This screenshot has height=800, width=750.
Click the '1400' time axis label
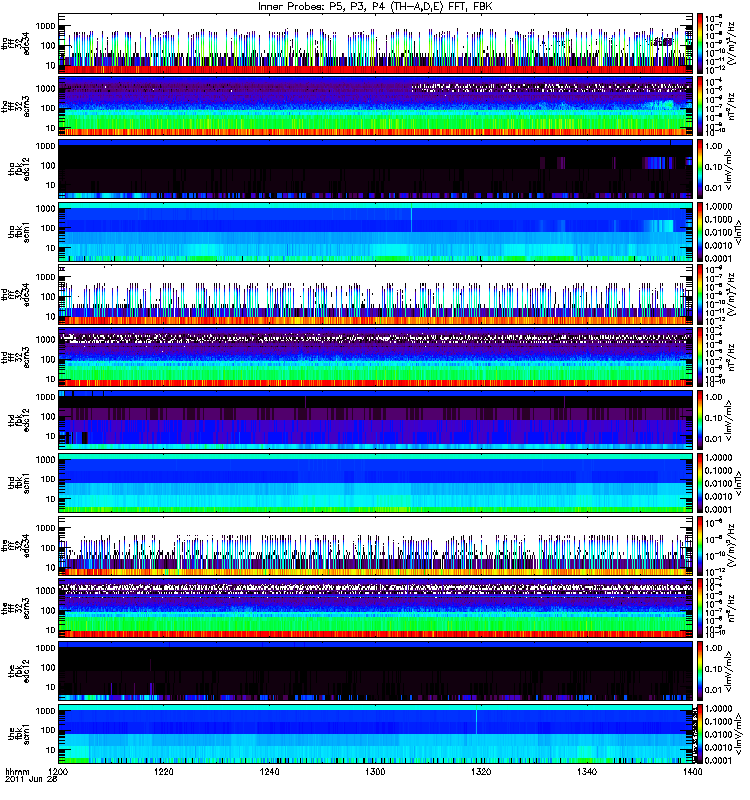point(692,771)
